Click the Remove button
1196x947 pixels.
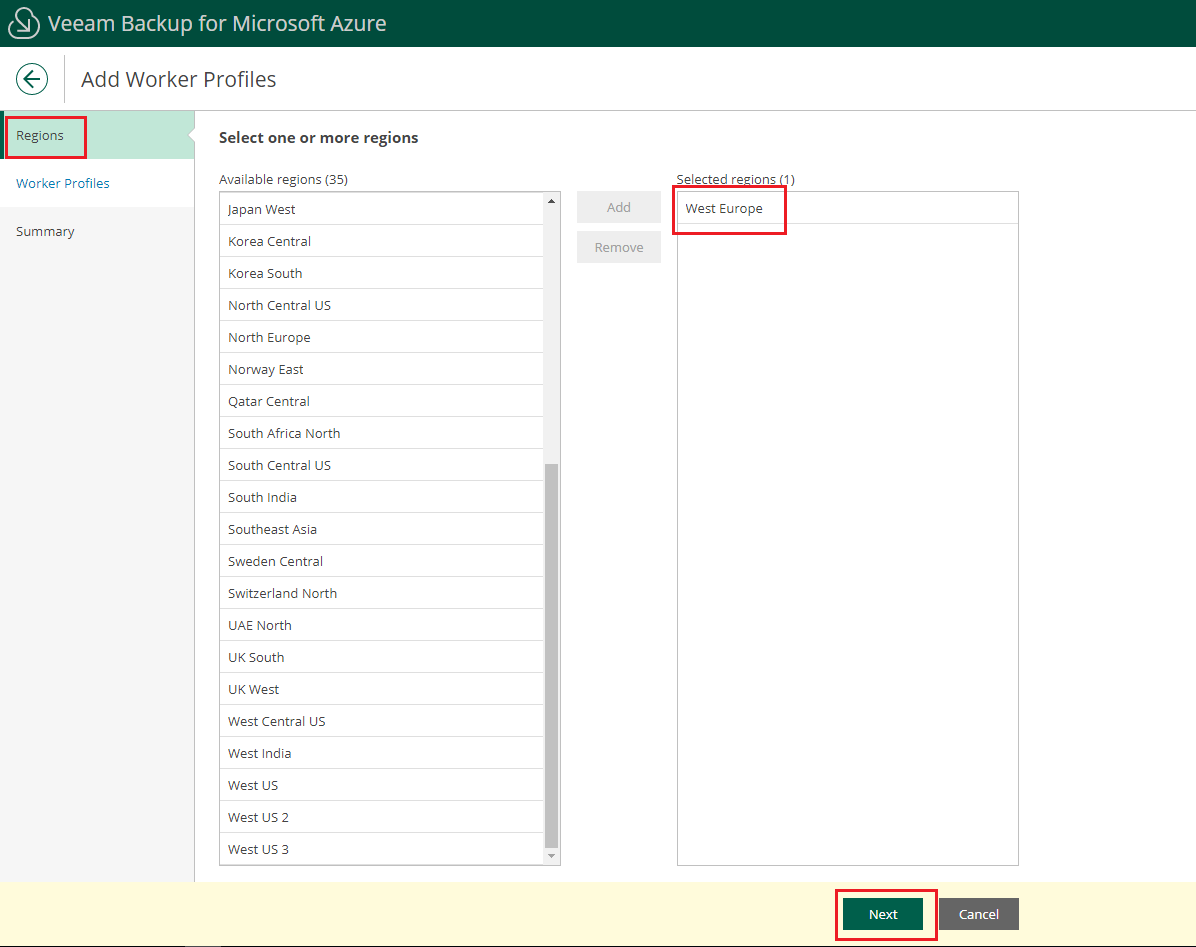pyautogui.click(x=618, y=247)
